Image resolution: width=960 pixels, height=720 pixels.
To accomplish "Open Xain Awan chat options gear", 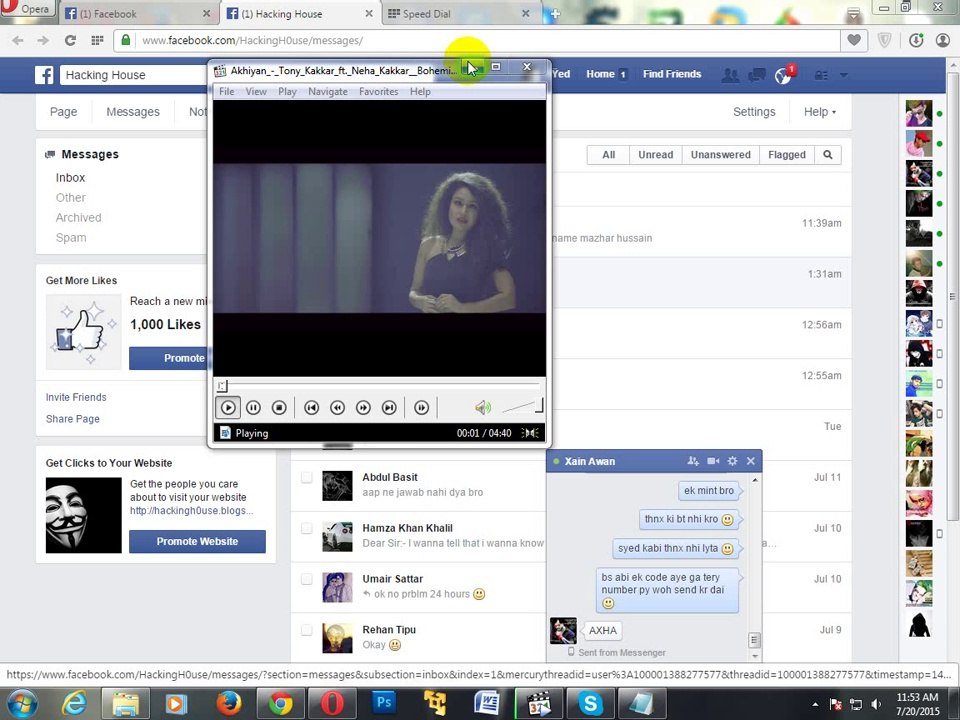I will (732, 461).
